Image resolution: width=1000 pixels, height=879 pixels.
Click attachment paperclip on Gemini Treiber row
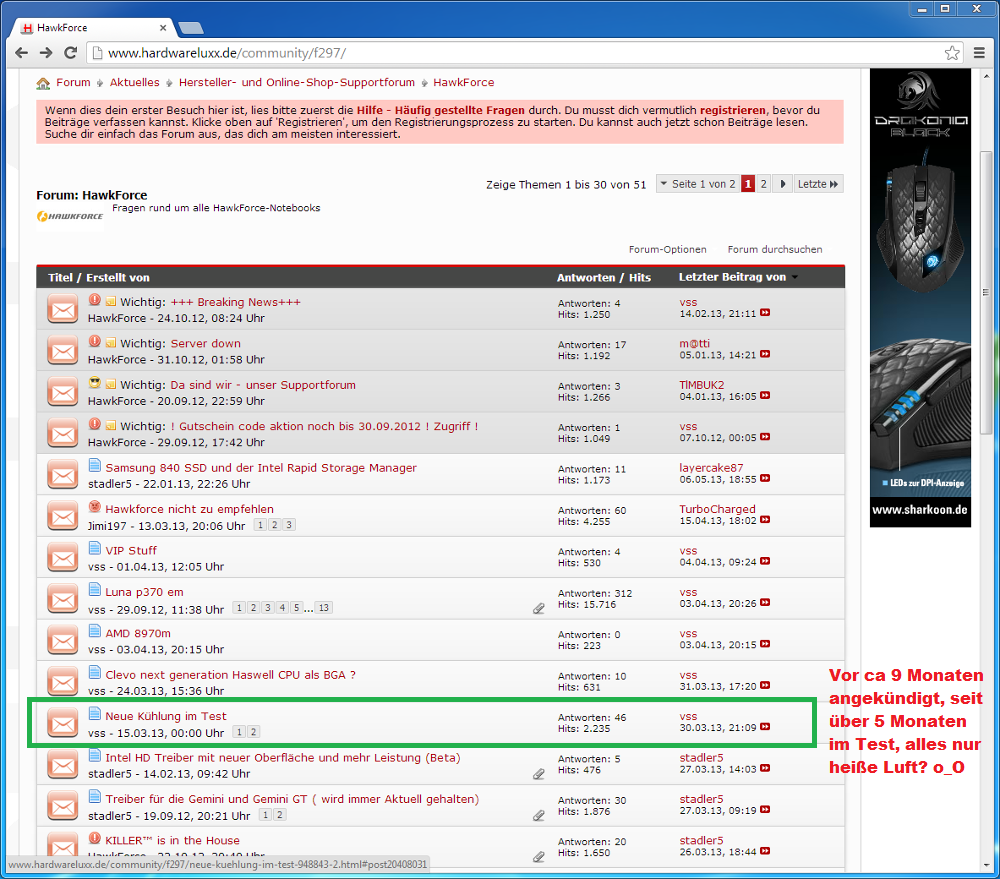pos(539,816)
